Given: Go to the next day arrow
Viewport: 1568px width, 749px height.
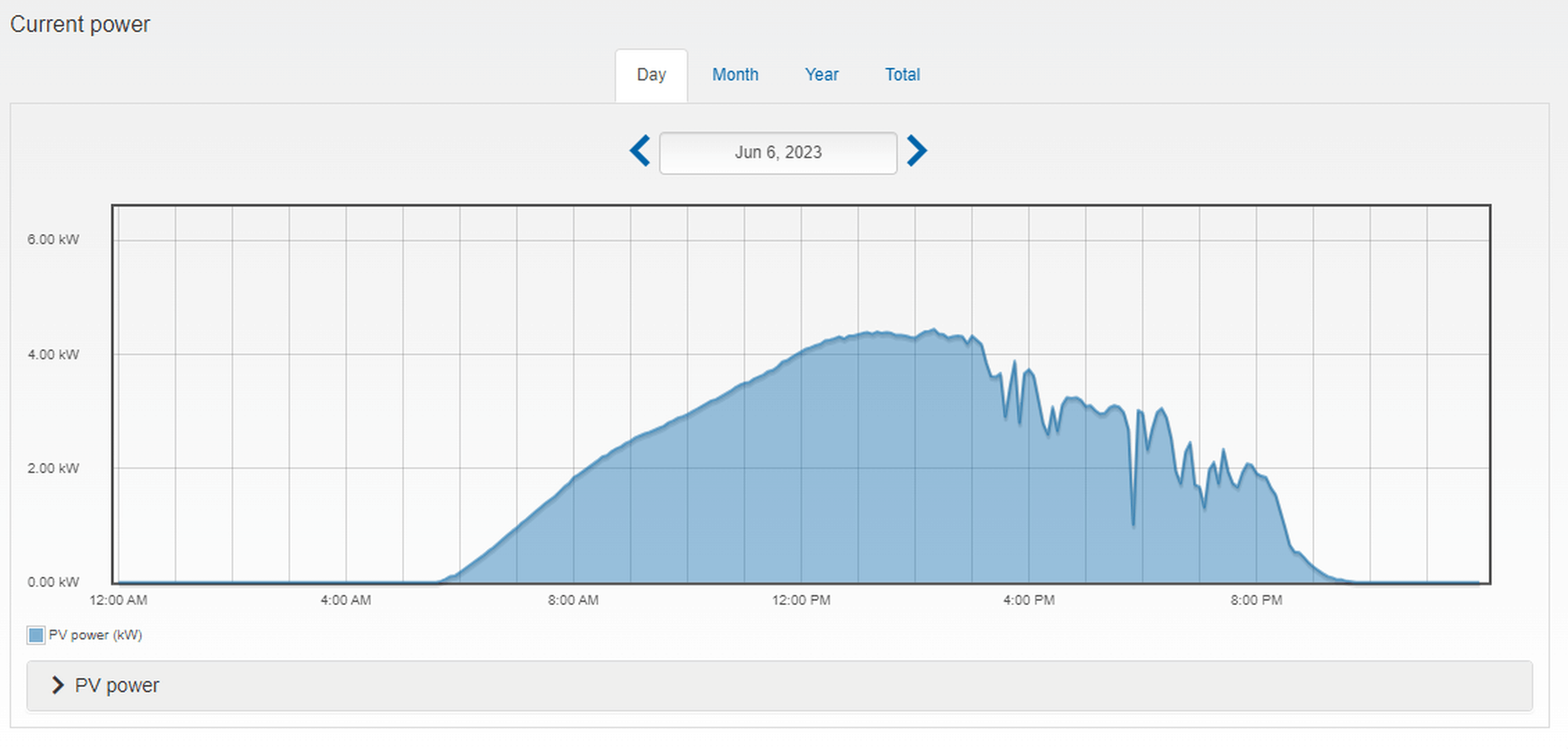Looking at the screenshot, I should 916,151.
